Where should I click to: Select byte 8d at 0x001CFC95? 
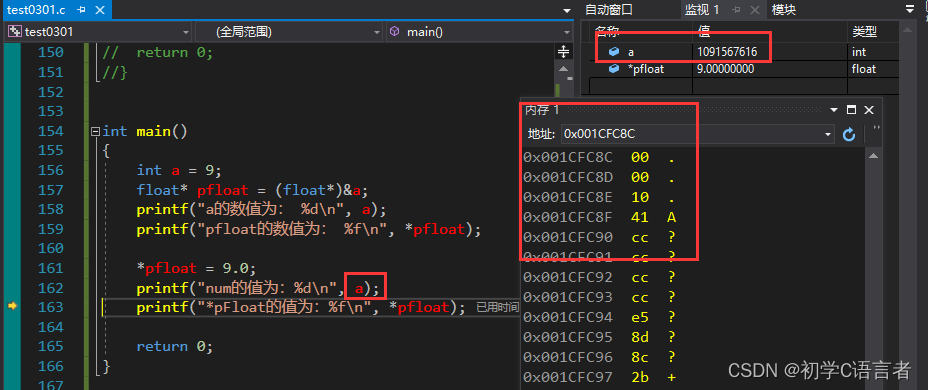(x=640, y=337)
